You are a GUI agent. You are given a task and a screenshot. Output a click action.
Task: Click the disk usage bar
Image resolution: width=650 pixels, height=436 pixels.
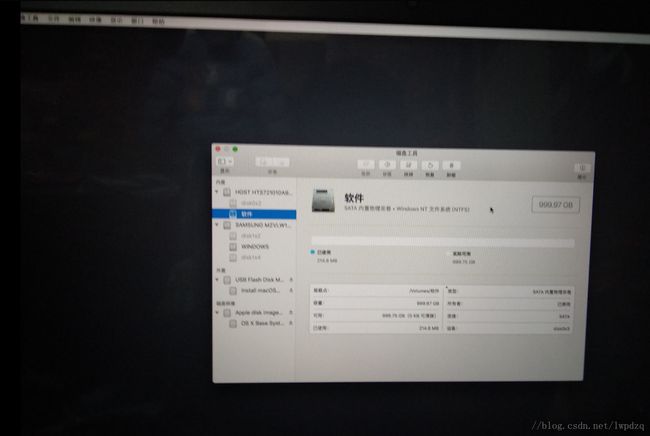pos(443,242)
